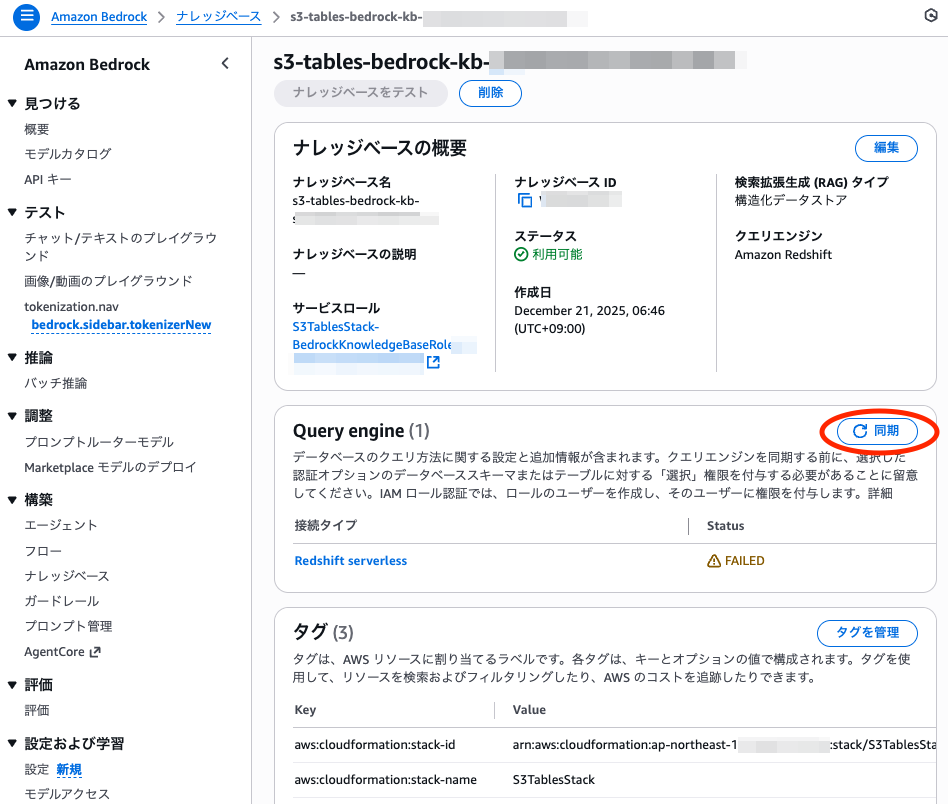This screenshot has height=804, width=948.
Task: Open the navigation hamburger menu
Action: [26, 17]
